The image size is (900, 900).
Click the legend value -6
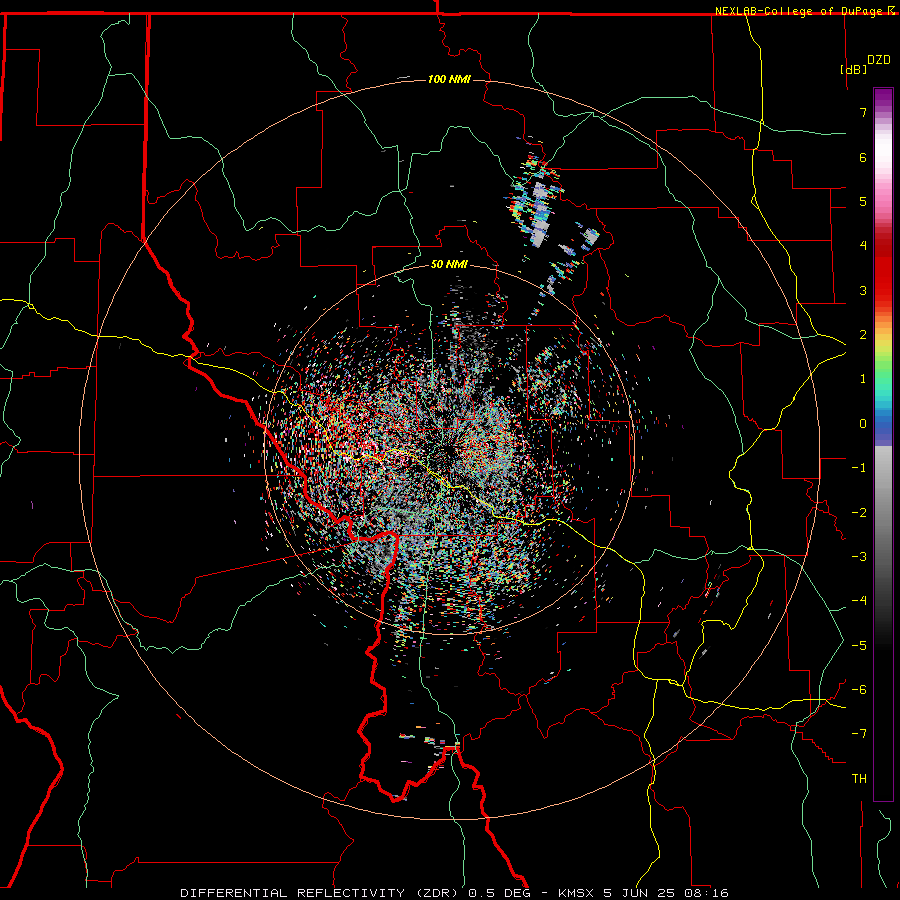(859, 690)
